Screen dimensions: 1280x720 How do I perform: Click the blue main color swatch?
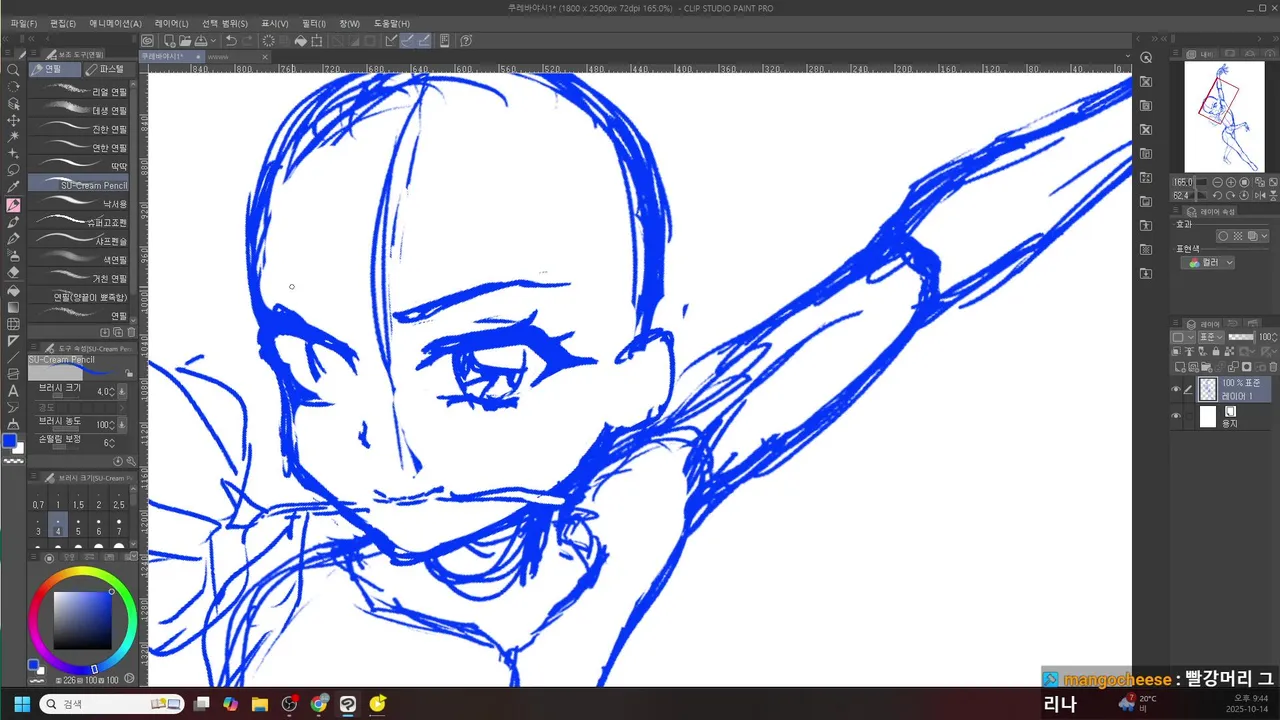click(10, 441)
